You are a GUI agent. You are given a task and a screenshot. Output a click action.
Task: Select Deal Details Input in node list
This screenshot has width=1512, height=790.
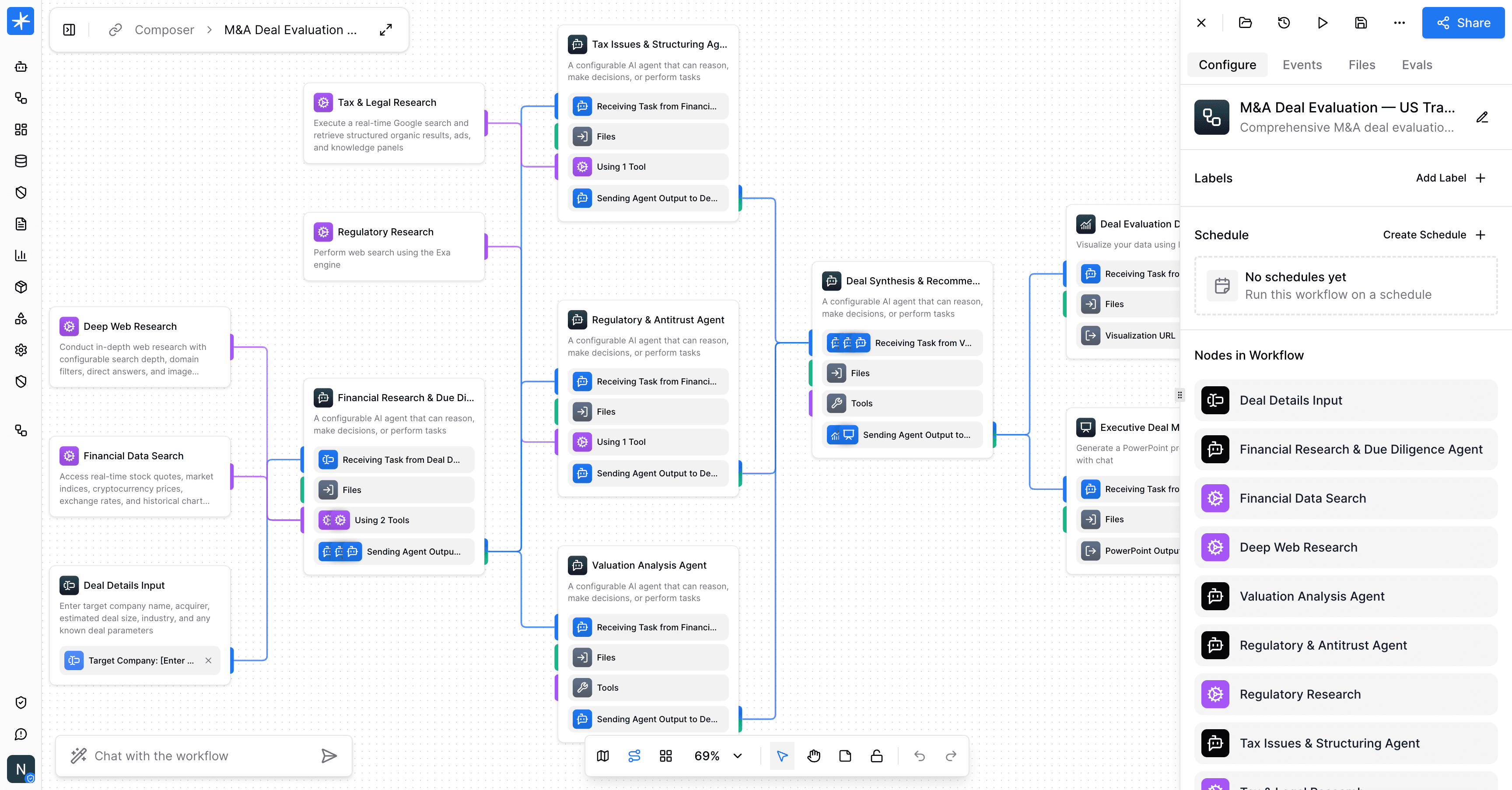[x=1346, y=400]
